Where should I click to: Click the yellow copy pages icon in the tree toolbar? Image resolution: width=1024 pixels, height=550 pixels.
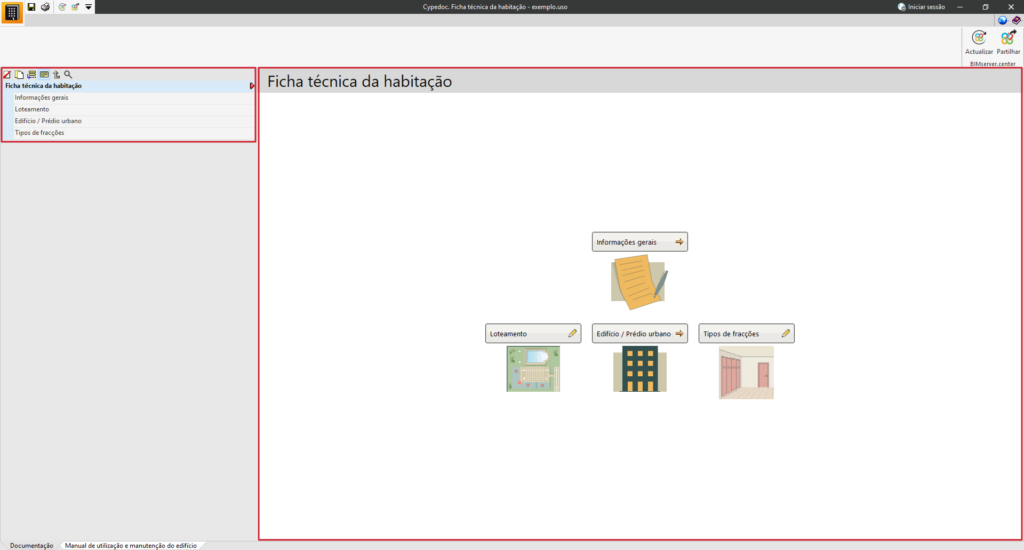[x=20, y=74]
